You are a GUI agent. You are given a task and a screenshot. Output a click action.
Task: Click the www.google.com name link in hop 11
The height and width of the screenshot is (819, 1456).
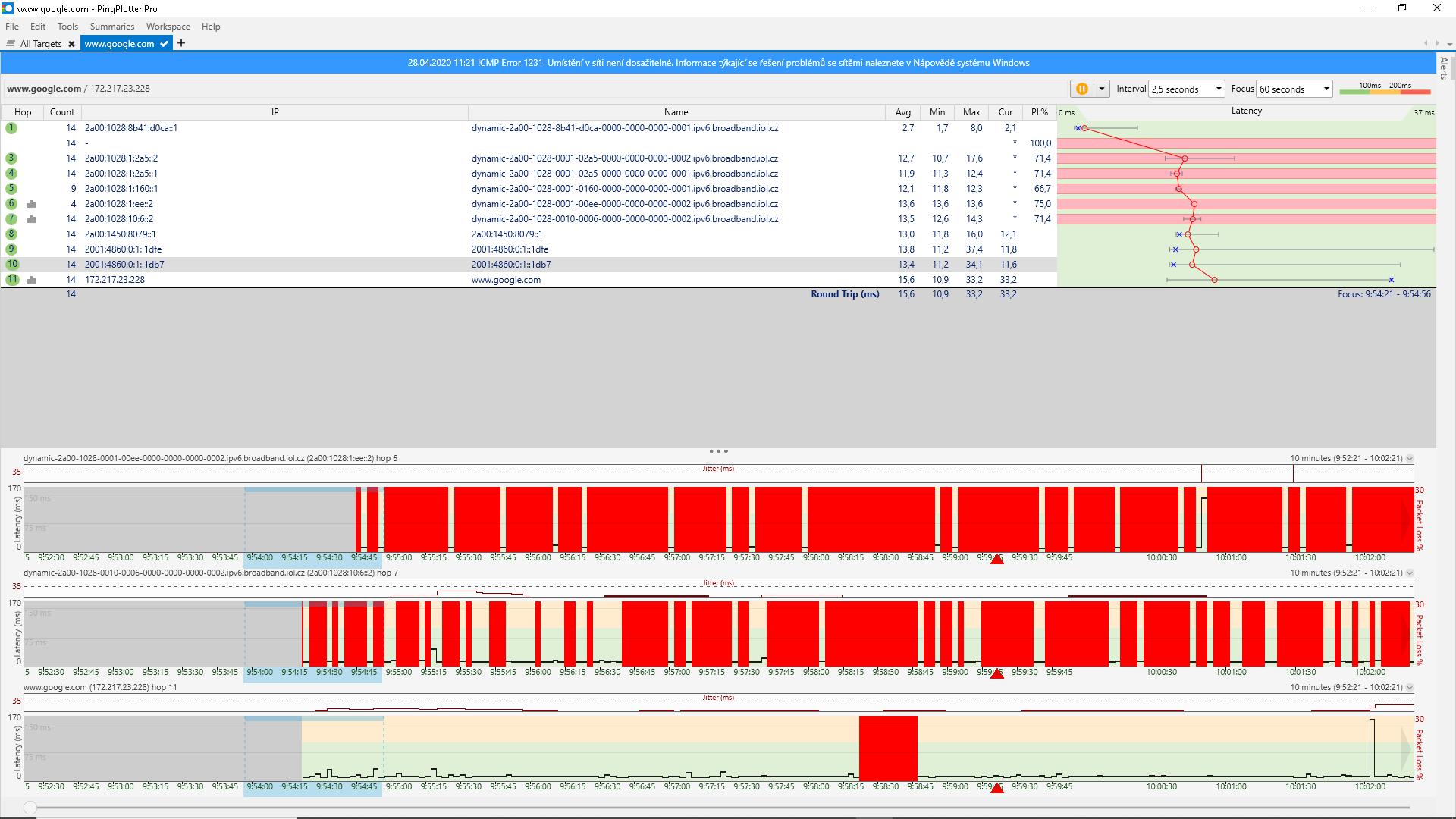506,280
